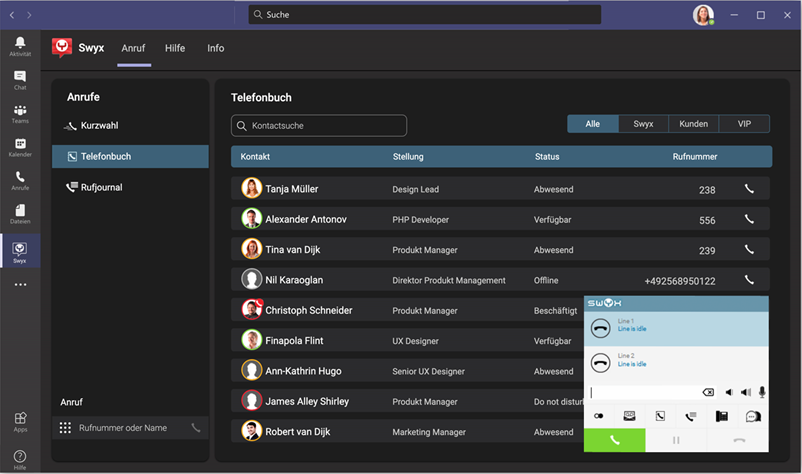Mute the microphone in Swyx softphone
The width and height of the screenshot is (802, 474).
click(762, 392)
